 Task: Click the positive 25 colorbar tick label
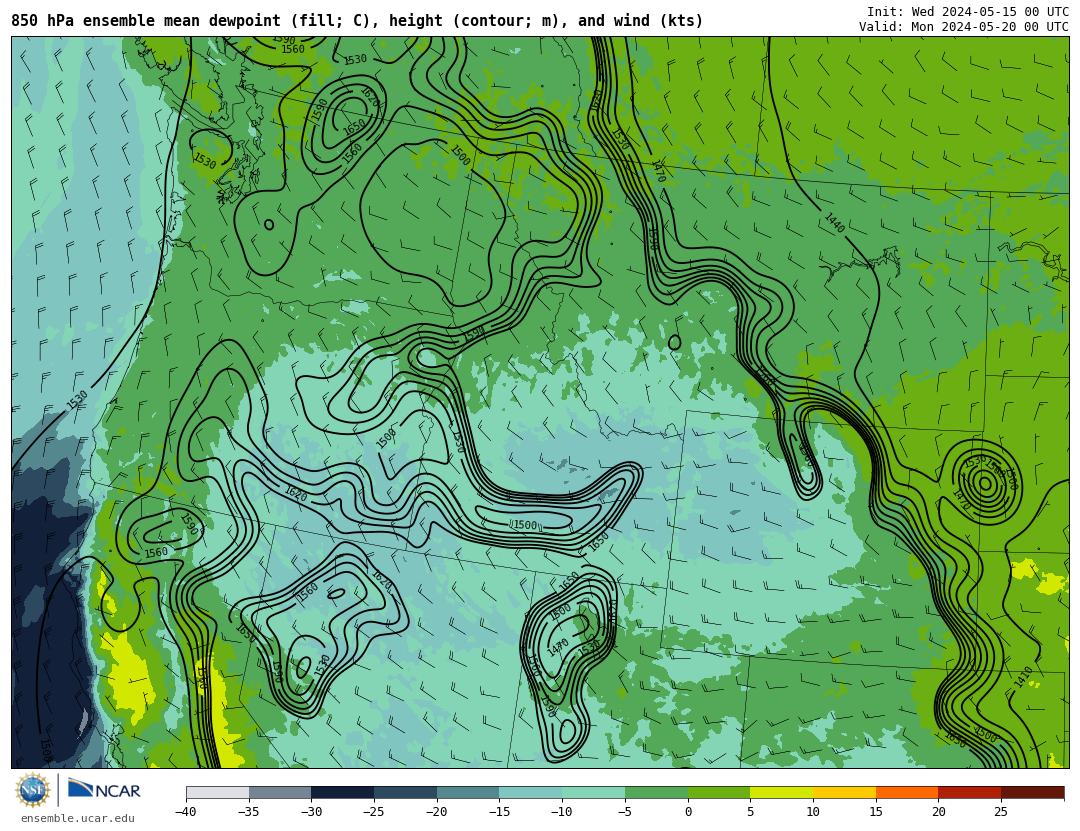point(1001,812)
